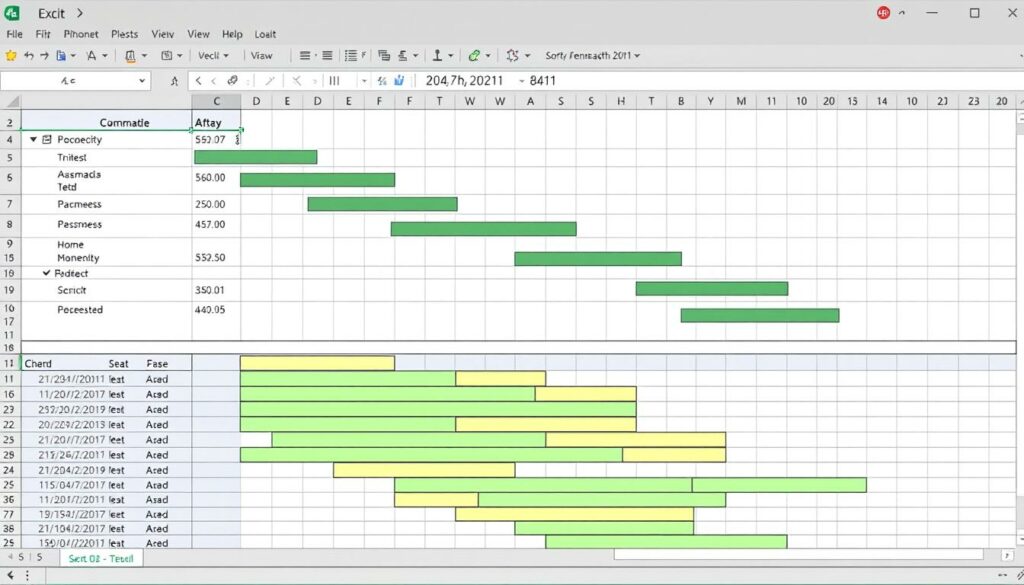Screen dimensions: 1024x585
Task: Select row 5 header
Action: [10, 157]
